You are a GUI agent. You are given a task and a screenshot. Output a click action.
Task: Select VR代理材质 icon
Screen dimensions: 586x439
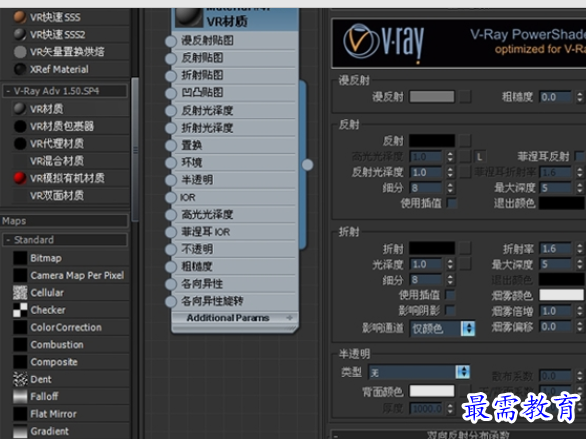coord(20,143)
